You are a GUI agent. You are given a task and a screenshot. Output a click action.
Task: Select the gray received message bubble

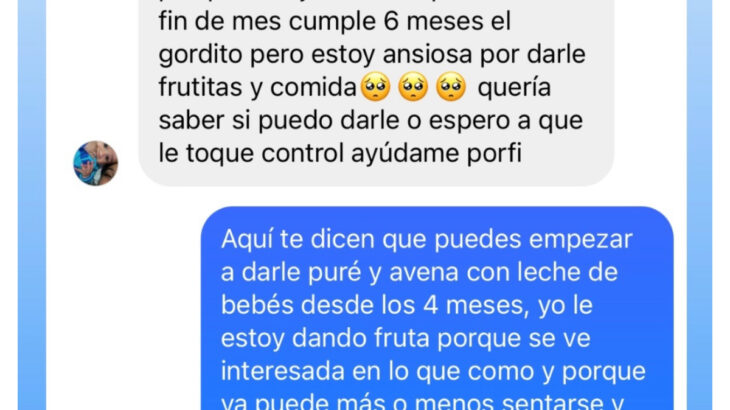point(376,93)
